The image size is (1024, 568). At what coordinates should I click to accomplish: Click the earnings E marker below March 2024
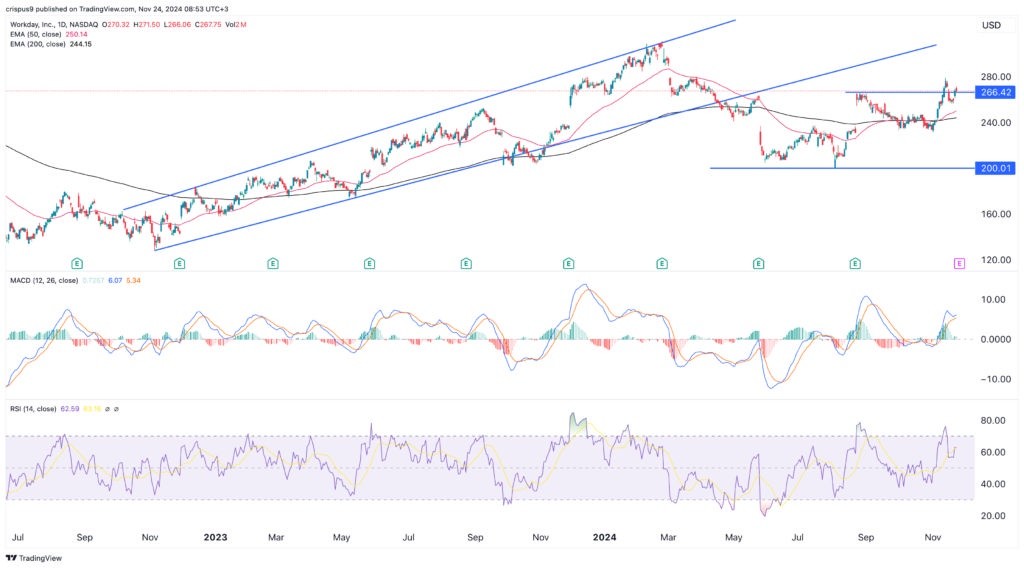(662, 263)
